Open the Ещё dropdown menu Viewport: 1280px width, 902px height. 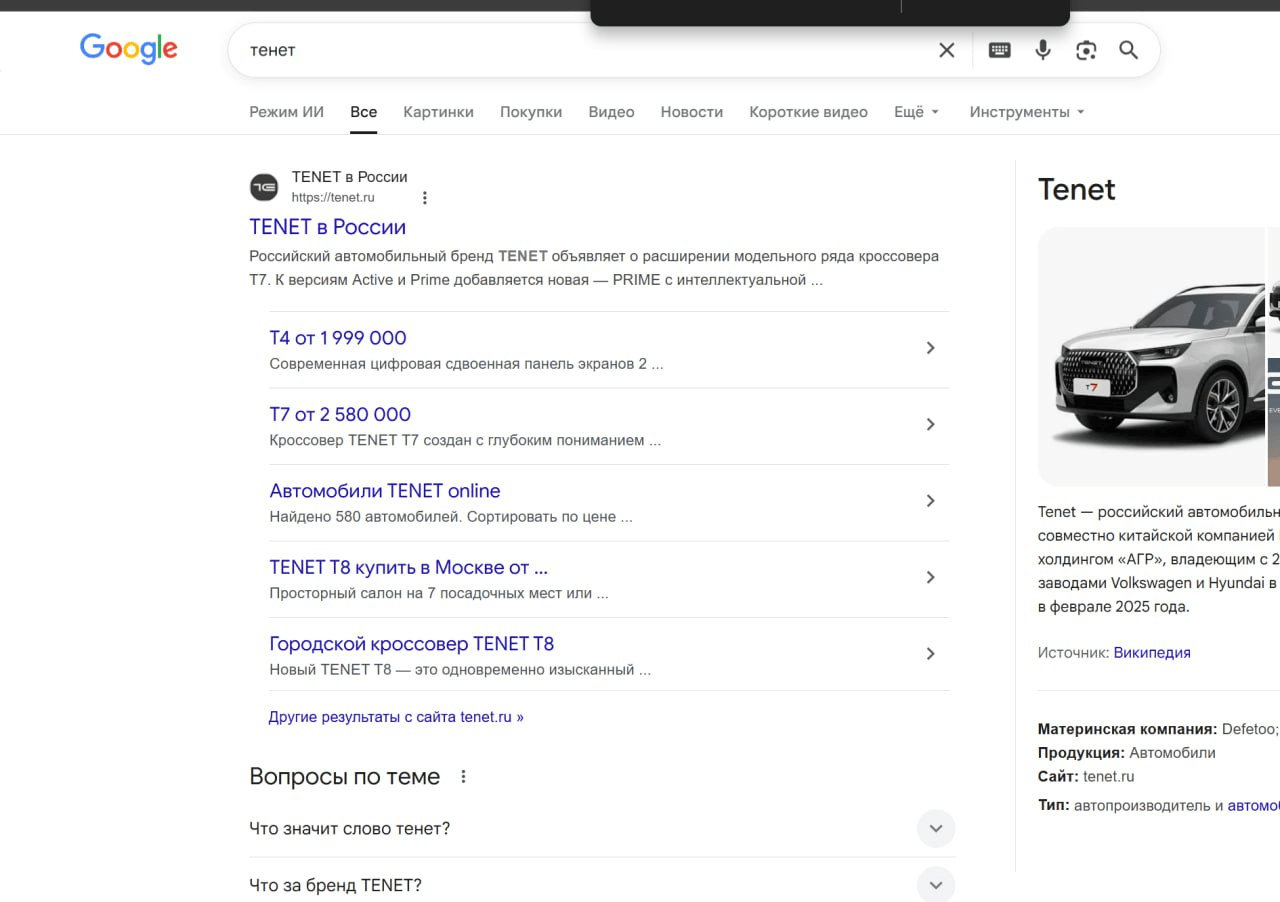[x=916, y=112]
